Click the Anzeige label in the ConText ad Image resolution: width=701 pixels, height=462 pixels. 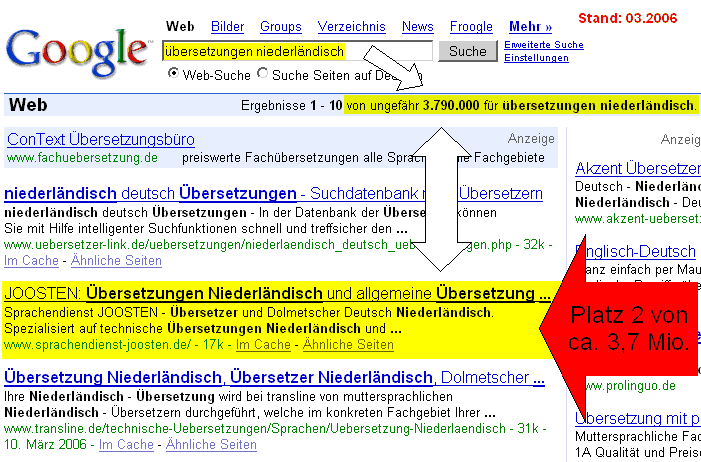531,139
